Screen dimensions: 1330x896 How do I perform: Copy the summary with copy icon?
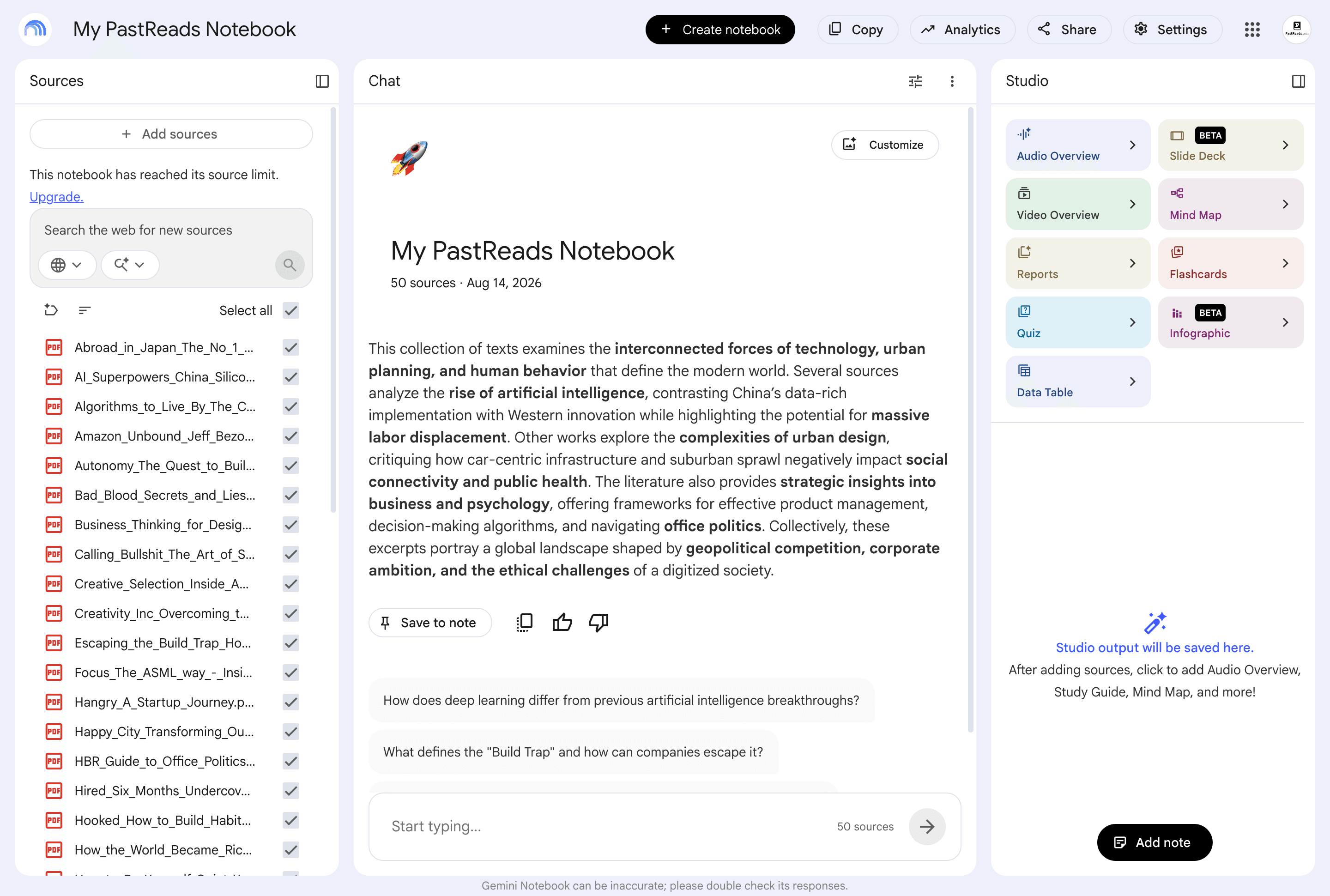(x=525, y=622)
